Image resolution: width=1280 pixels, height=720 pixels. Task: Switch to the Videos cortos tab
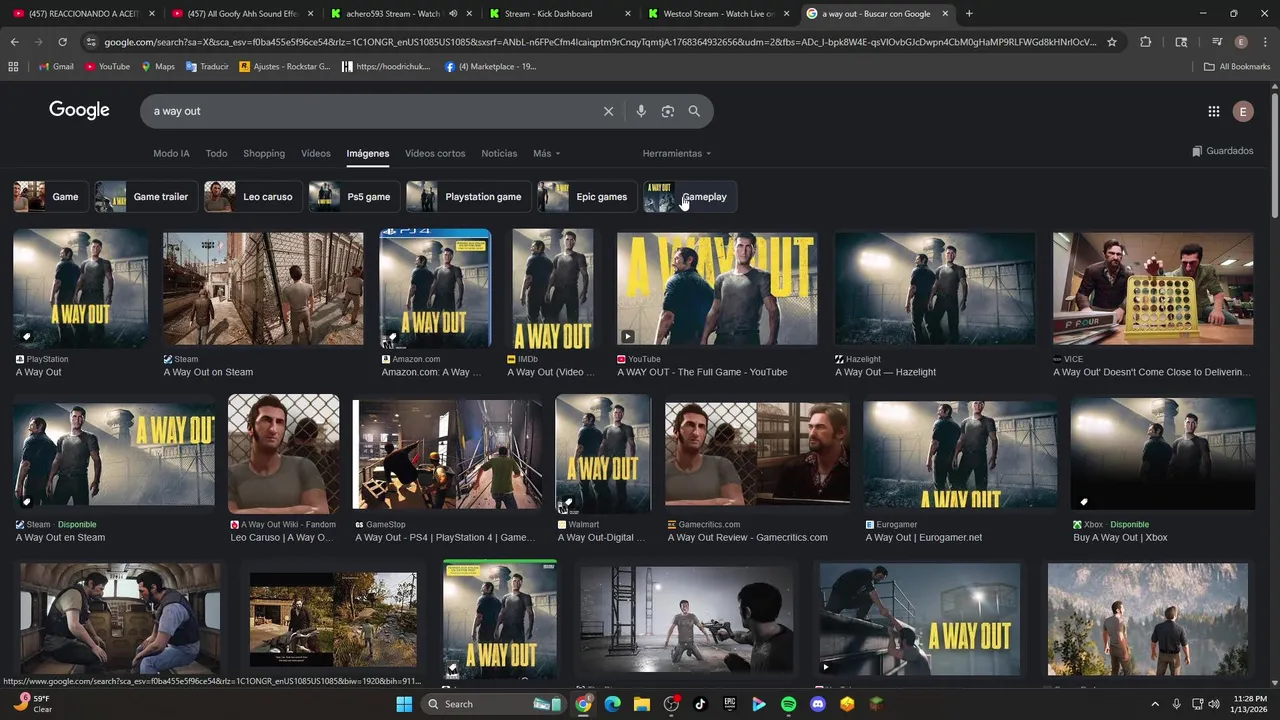tap(435, 153)
